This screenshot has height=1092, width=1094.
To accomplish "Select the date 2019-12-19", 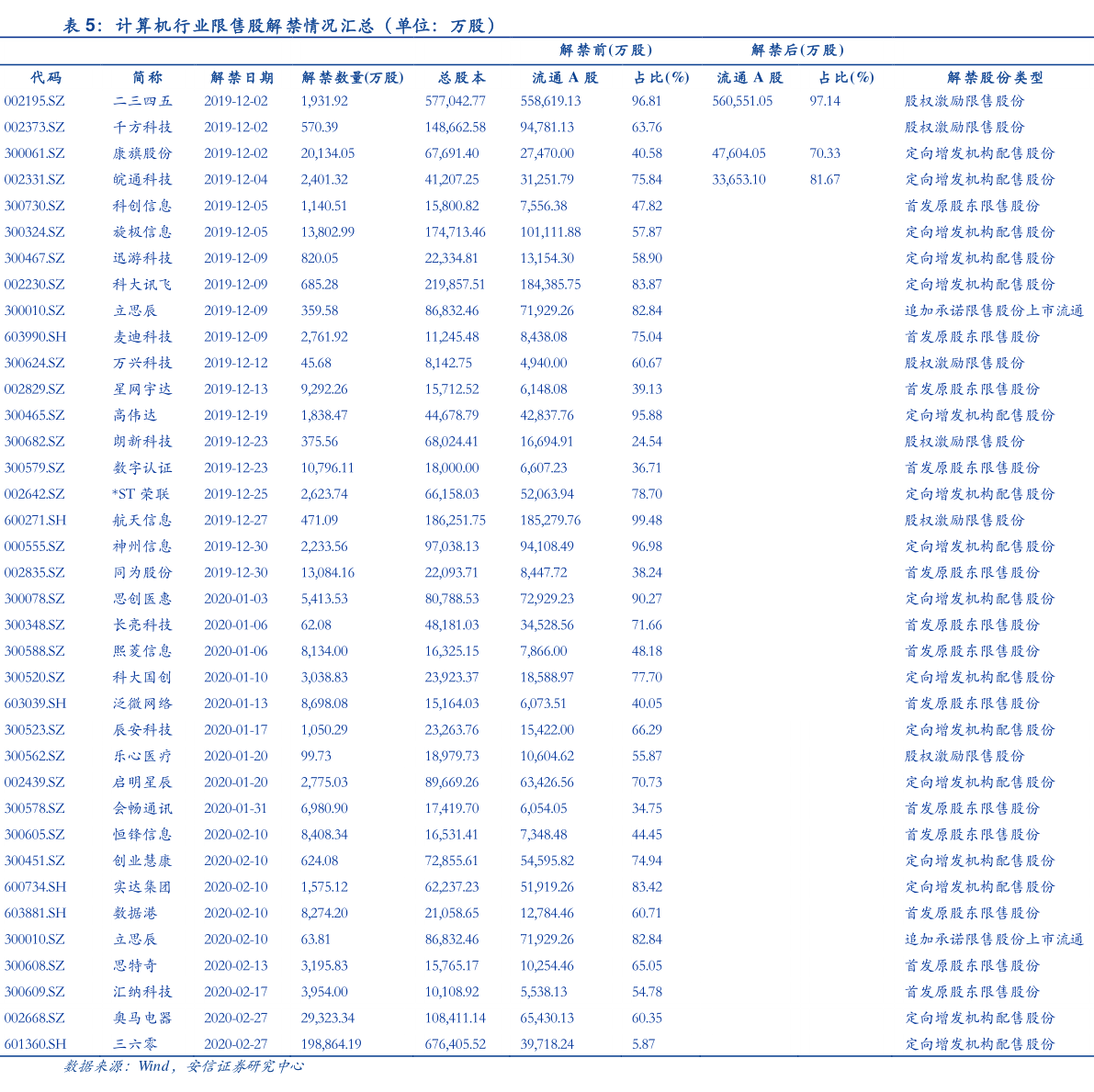I will [x=236, y=415].
